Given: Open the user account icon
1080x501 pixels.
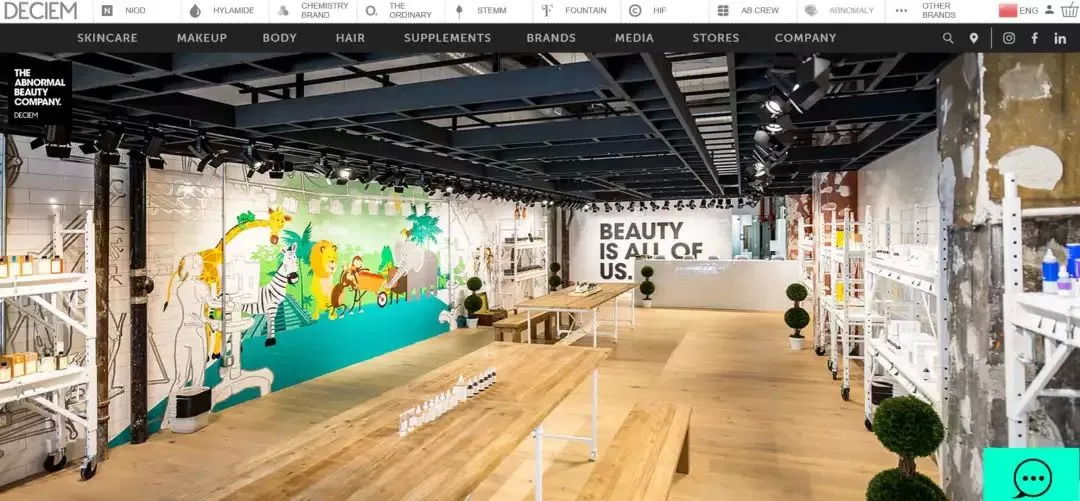Looking at the screenshot, I should point(1049,10).
